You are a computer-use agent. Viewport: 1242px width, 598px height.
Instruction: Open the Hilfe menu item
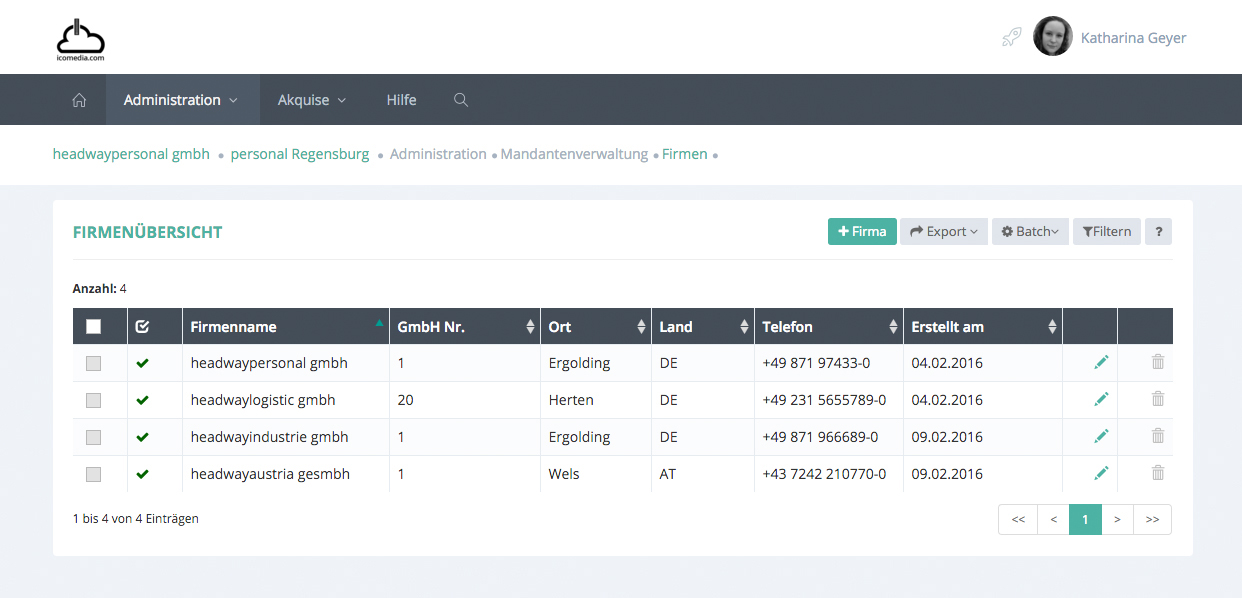tap(401, 100)
